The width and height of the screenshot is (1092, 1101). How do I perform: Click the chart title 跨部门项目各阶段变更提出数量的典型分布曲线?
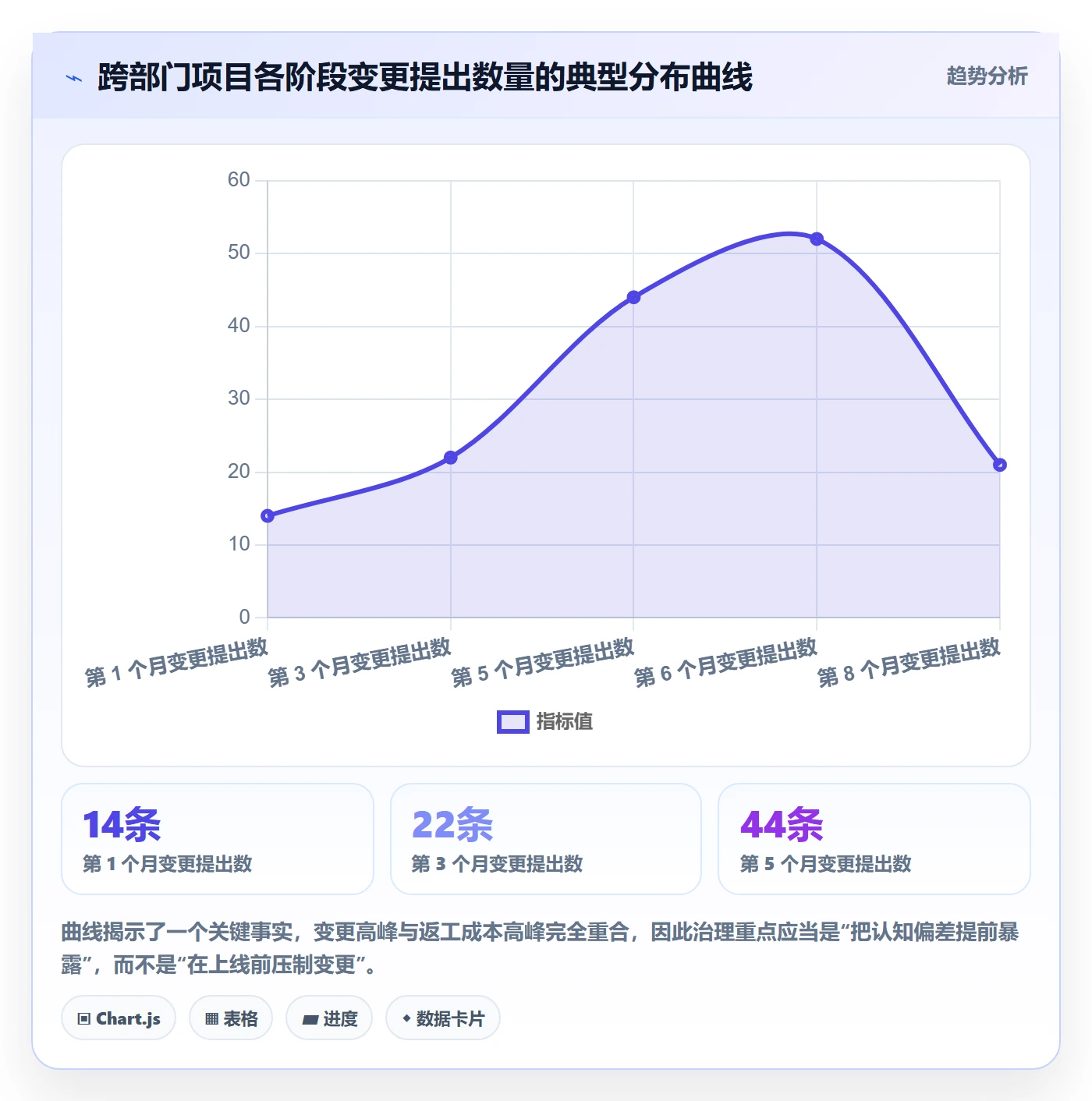tap(425, 77)
